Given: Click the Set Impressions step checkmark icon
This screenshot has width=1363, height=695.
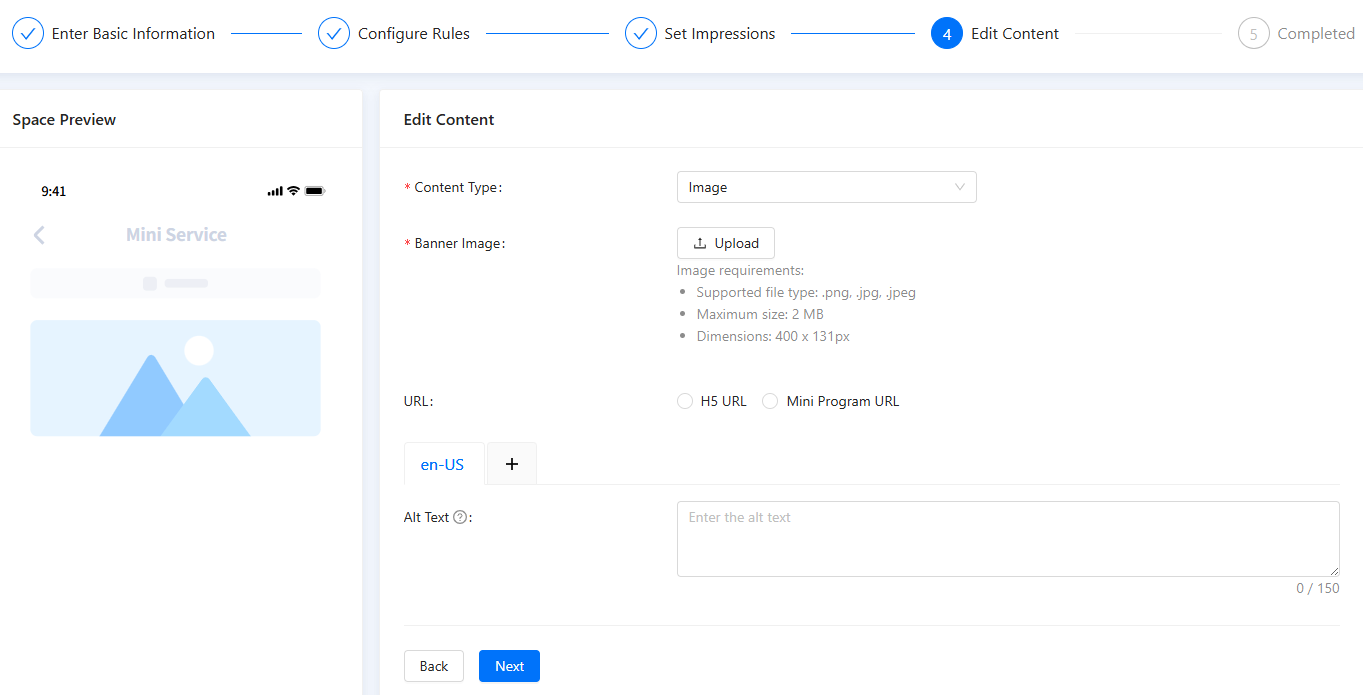Looking at the screenshot, I should pos(641,33).
